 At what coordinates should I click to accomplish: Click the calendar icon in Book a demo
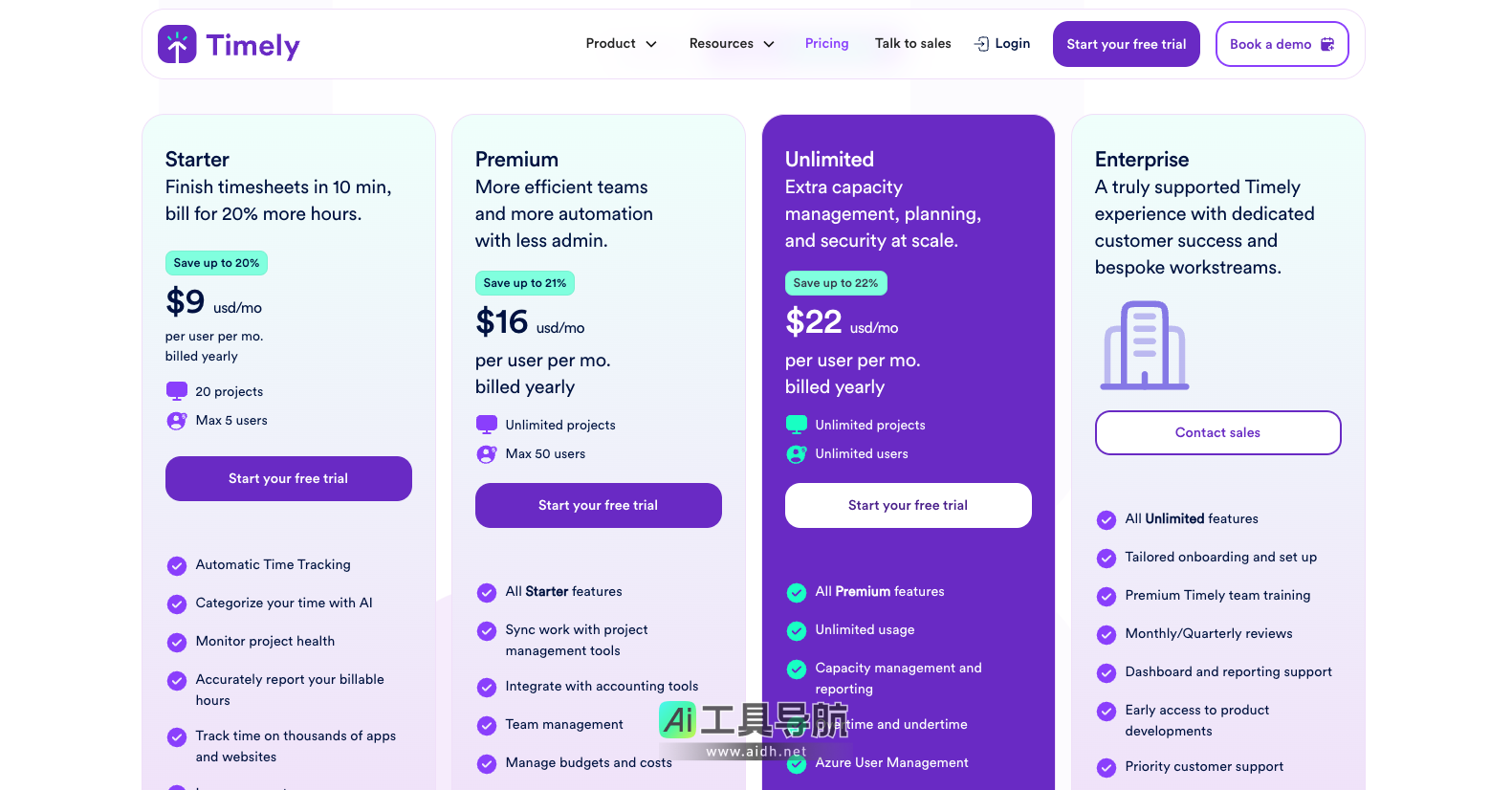click(1327, 44)
